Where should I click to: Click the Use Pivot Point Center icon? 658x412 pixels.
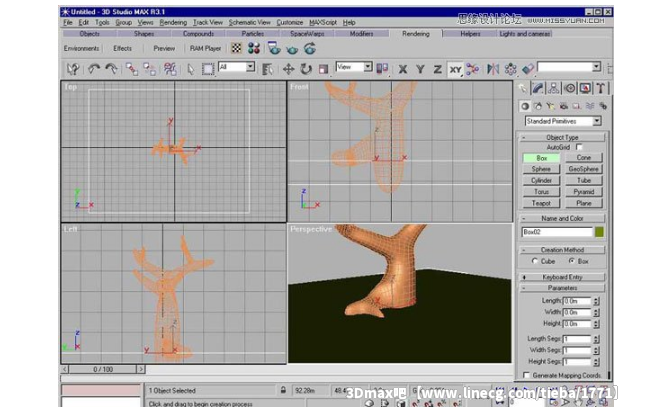[382, 68]
